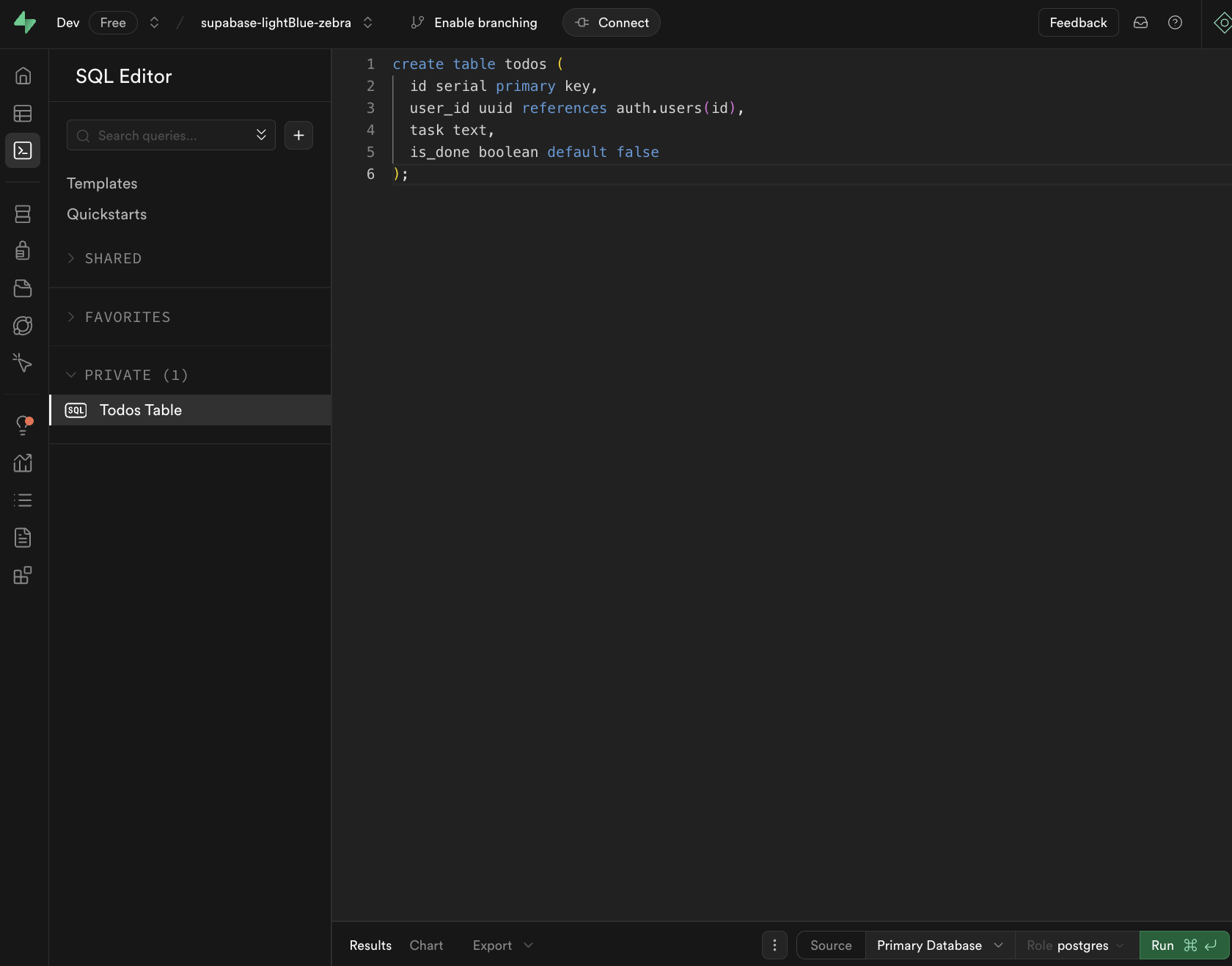The image size is (1232, 966).
Task: Open the Role postgres dropdown
Action: (1077, 945)
